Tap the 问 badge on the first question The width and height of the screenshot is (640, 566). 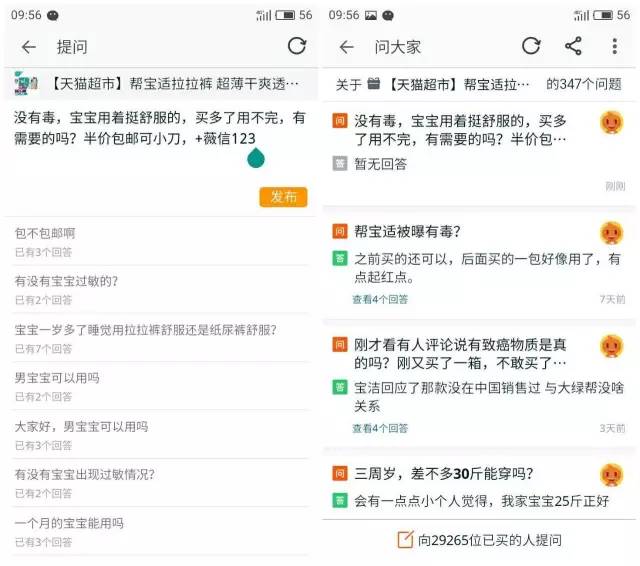point(340,121)
